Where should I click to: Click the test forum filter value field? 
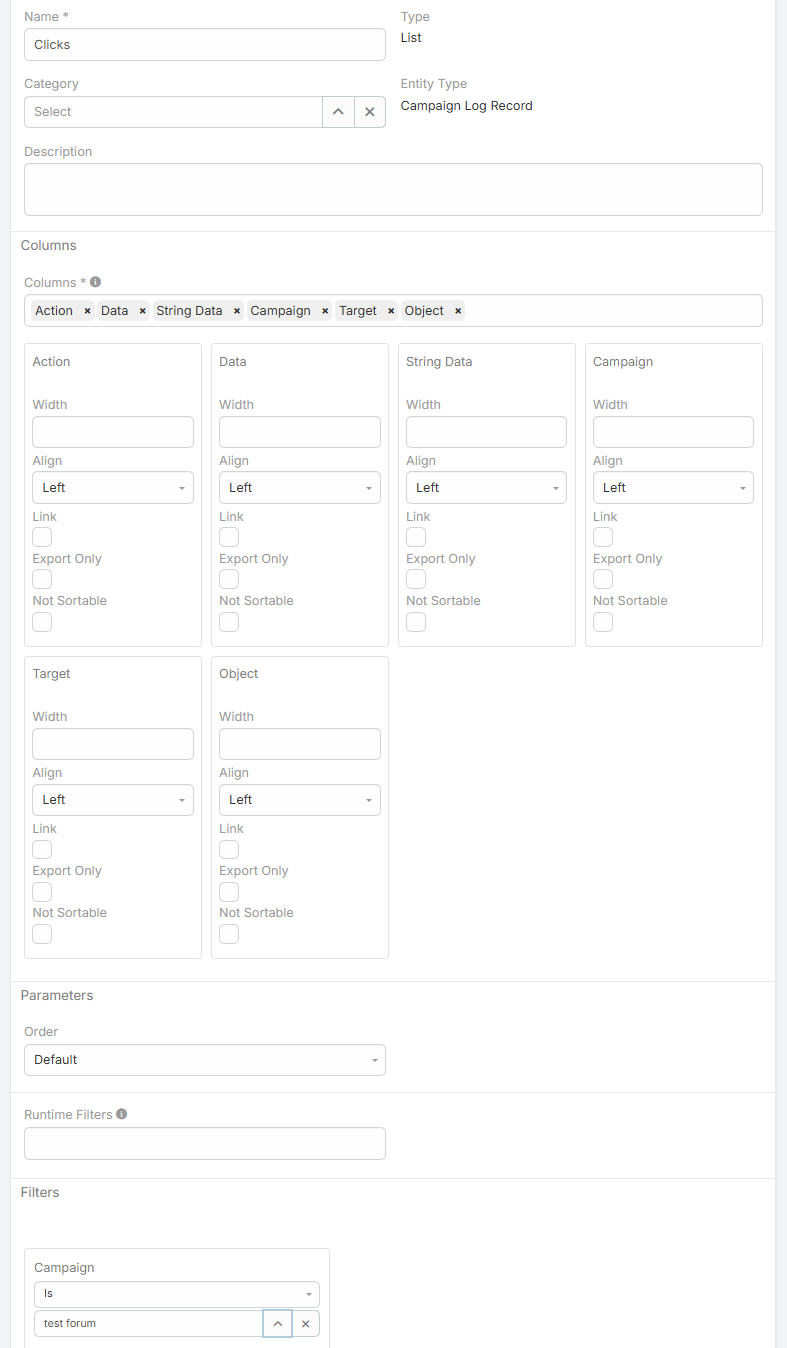pyautogui.click(x=148, y=1323)
